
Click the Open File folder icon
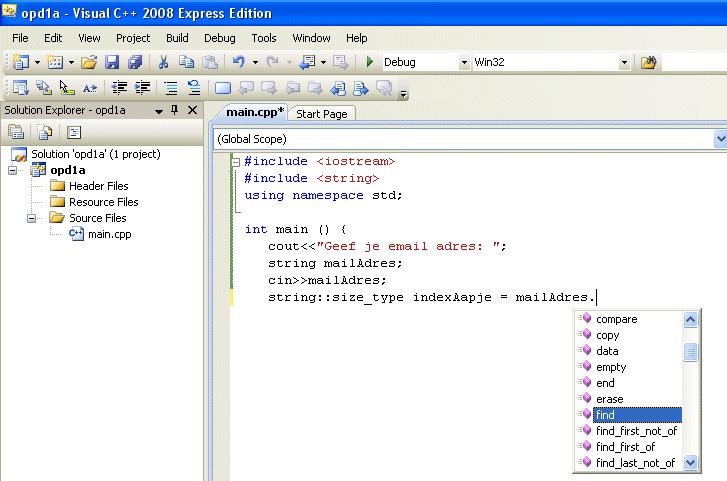point(89,62)
